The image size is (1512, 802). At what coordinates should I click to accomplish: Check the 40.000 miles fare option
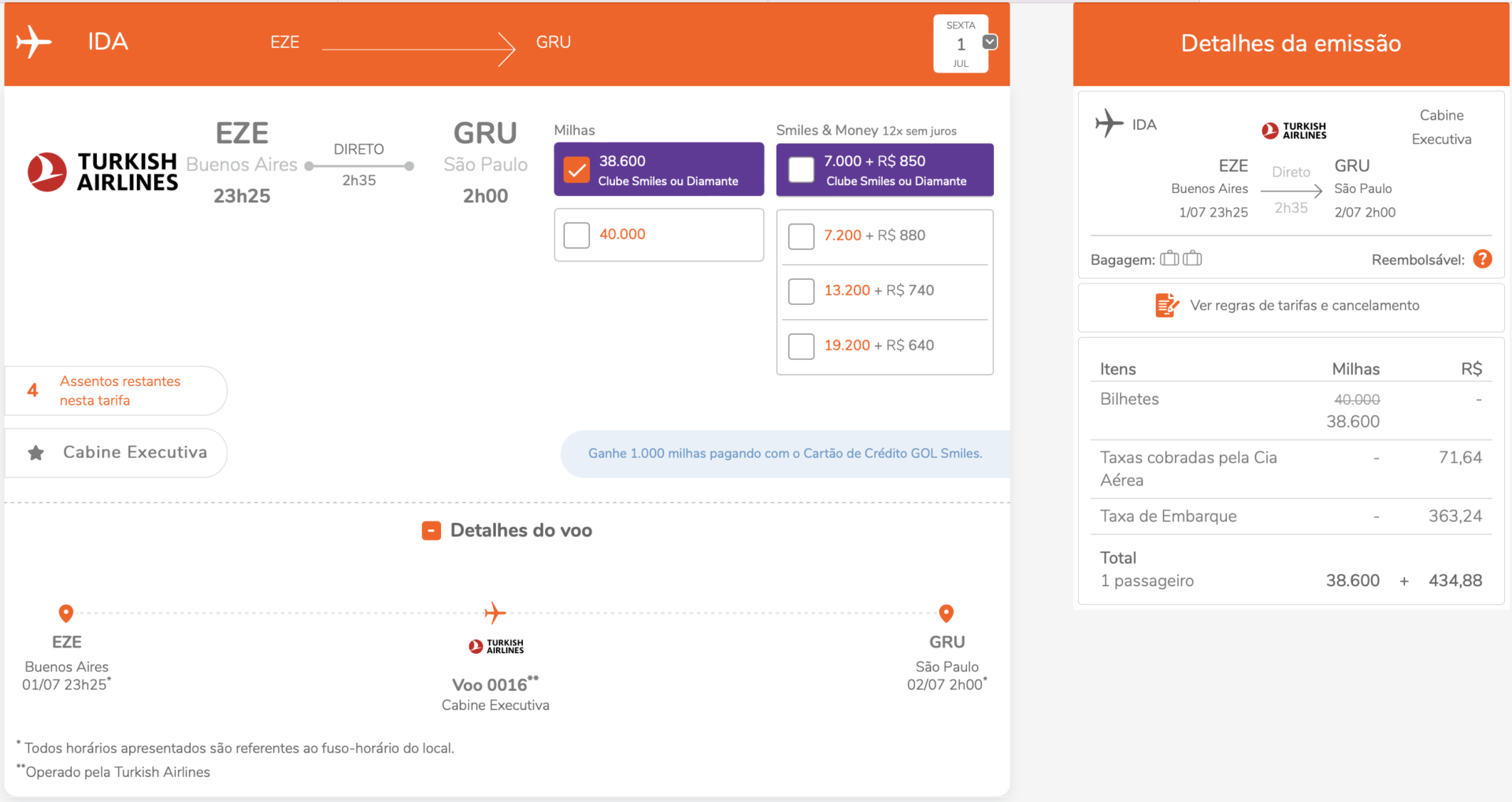coord(577,235)
